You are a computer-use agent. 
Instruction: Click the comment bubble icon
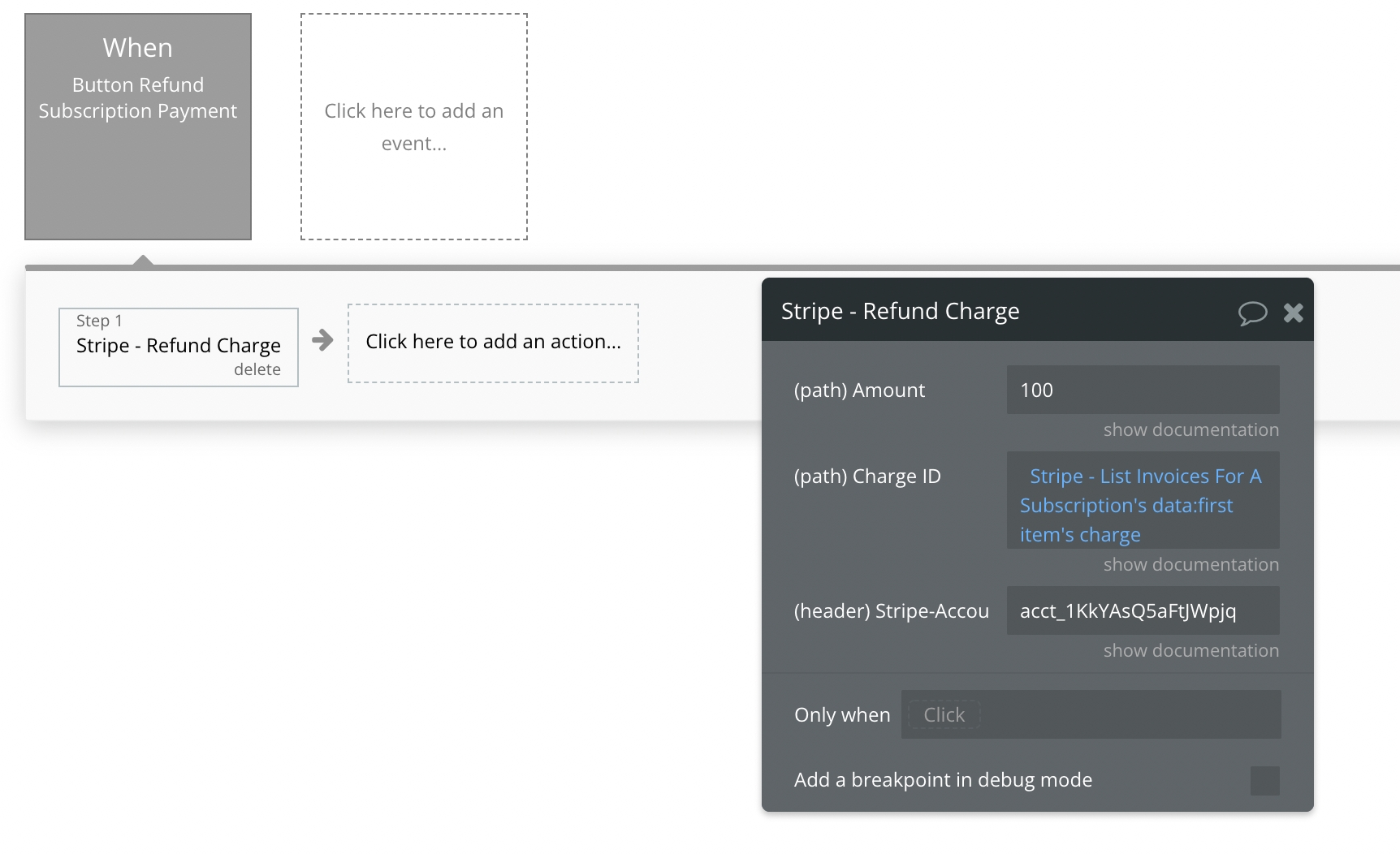pos(1252,313)
